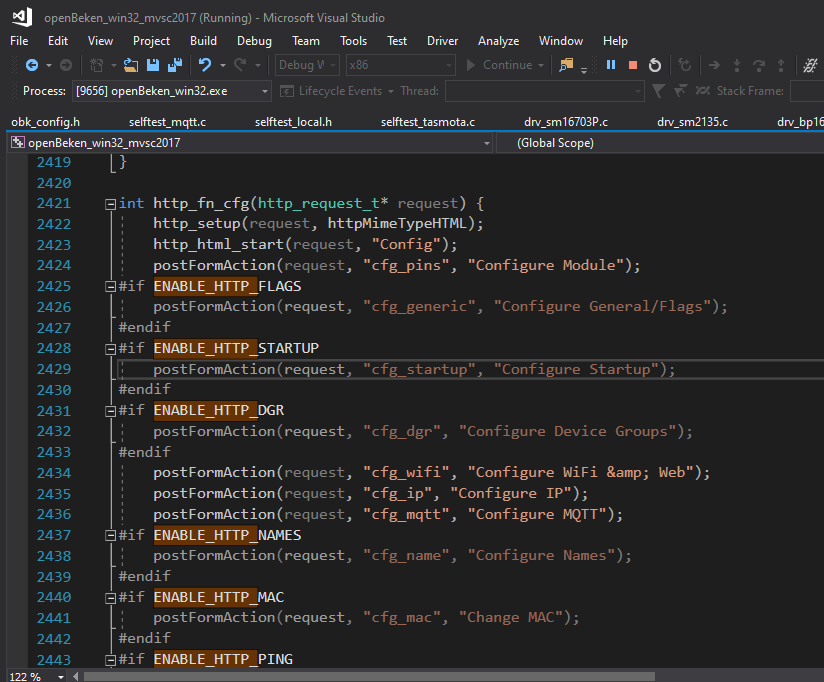This screenshot has width=824, height=682.
Task: Click the Step Into icon
Action: click(x=737, y=65)
